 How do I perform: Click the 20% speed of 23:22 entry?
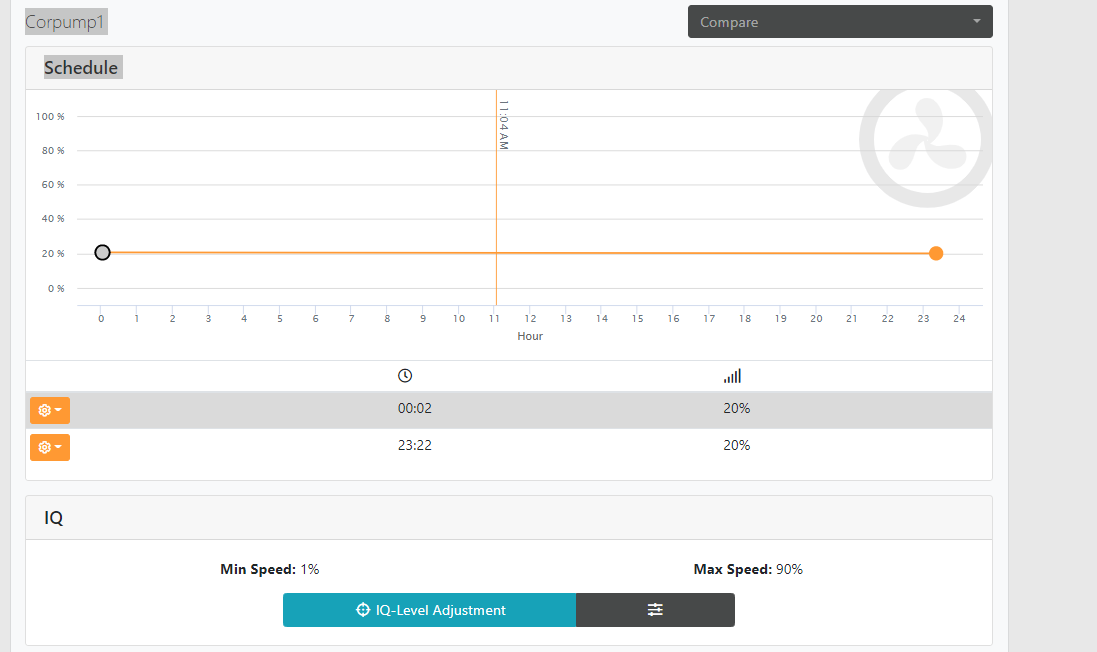737,445
